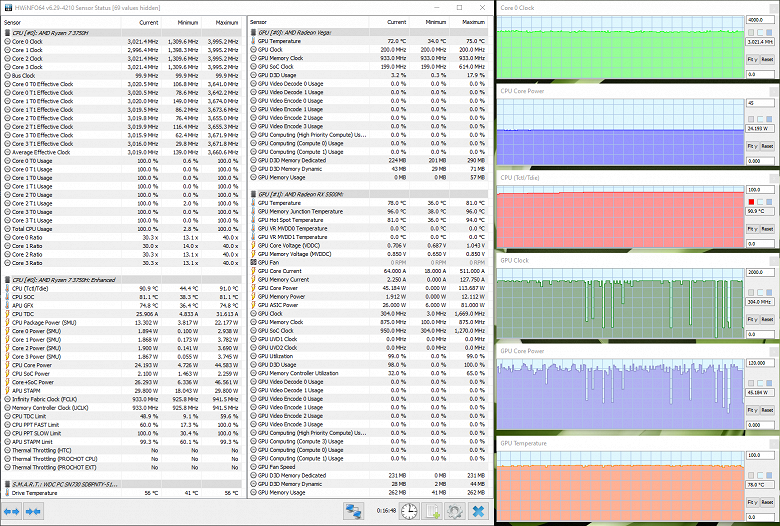Click Fit y in the CPU Core Power graph

[x=752, y=146]
